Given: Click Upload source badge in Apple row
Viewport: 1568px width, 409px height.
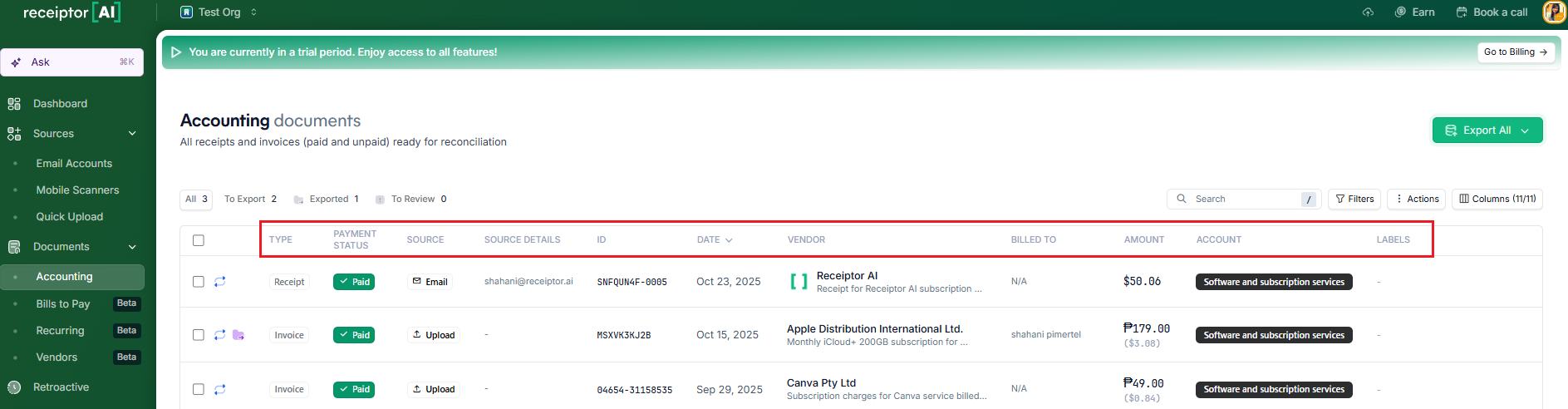Looking at the screenshot, I should pos(433,335).
